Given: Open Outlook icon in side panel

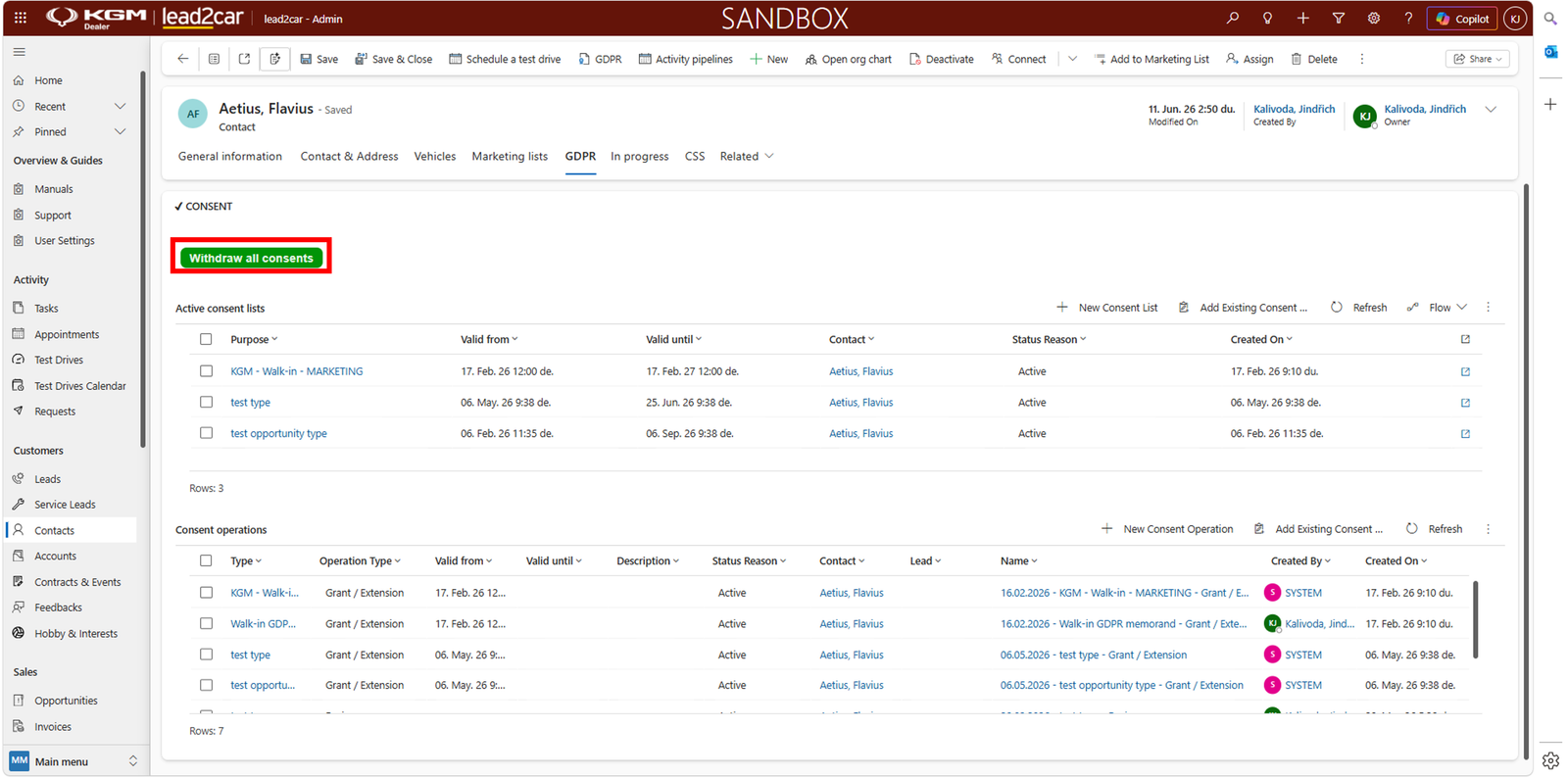Looking at the screenshot, I should click(x=1550, y=52).
